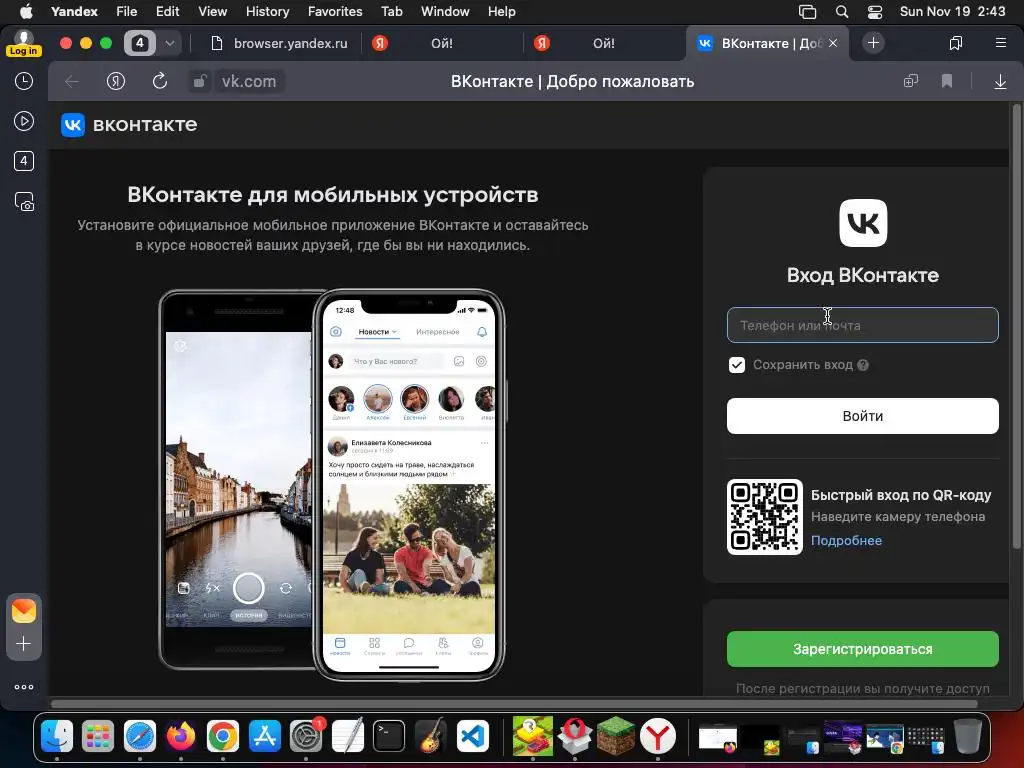Open the downloads arrow icon

click(1000, 82)
